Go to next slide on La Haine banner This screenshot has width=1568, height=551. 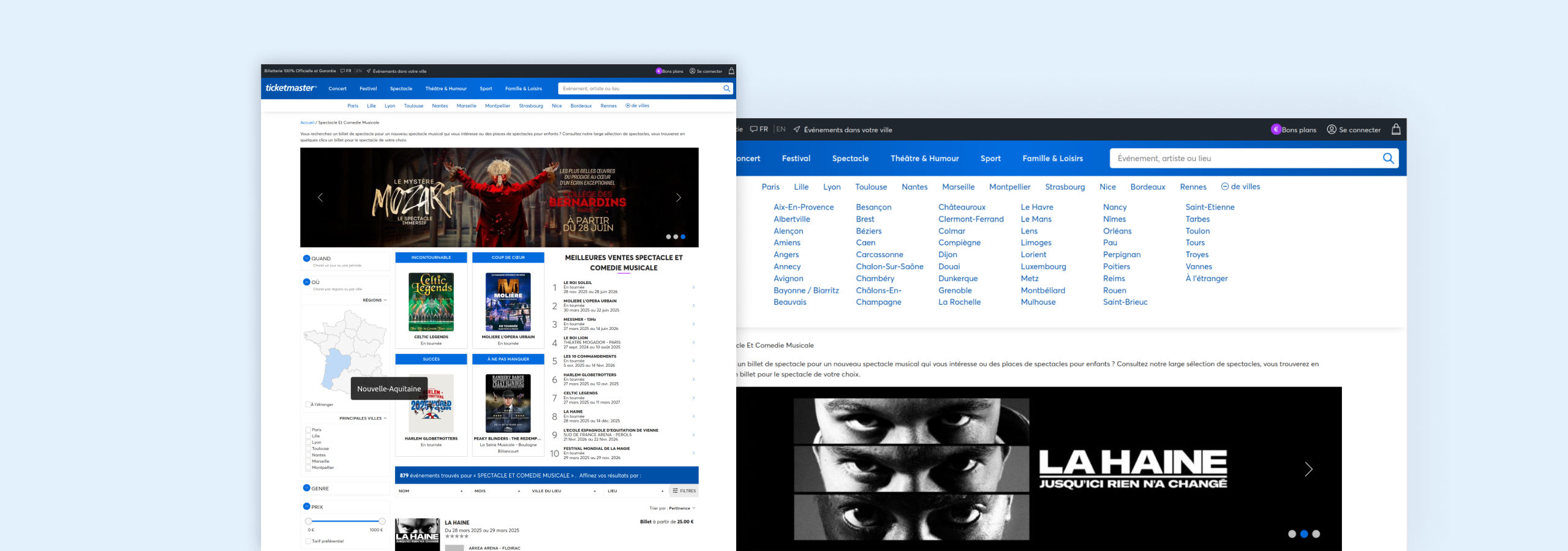[1308, 469]
